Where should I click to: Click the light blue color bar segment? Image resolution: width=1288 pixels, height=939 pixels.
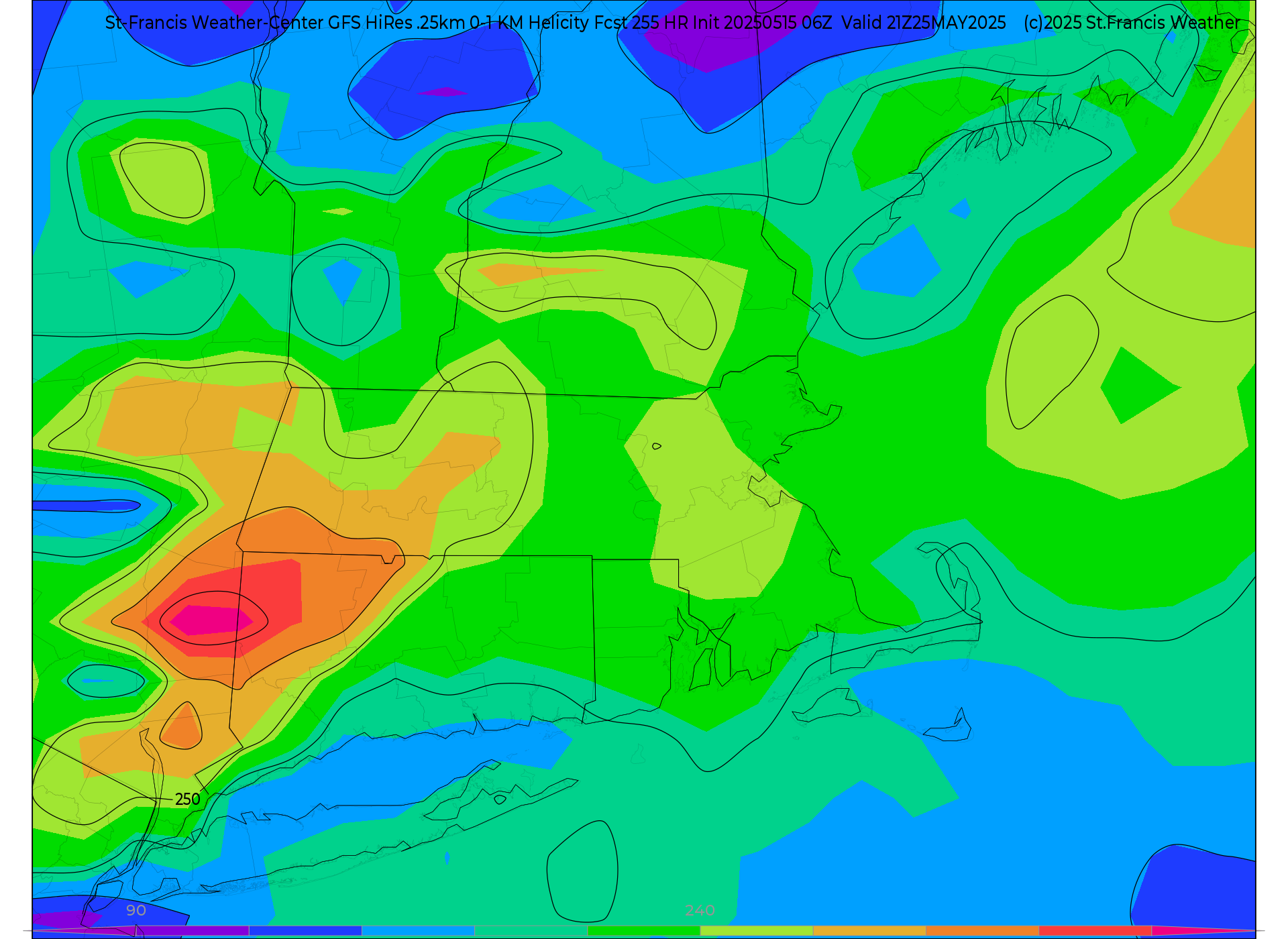click(419, 931)
